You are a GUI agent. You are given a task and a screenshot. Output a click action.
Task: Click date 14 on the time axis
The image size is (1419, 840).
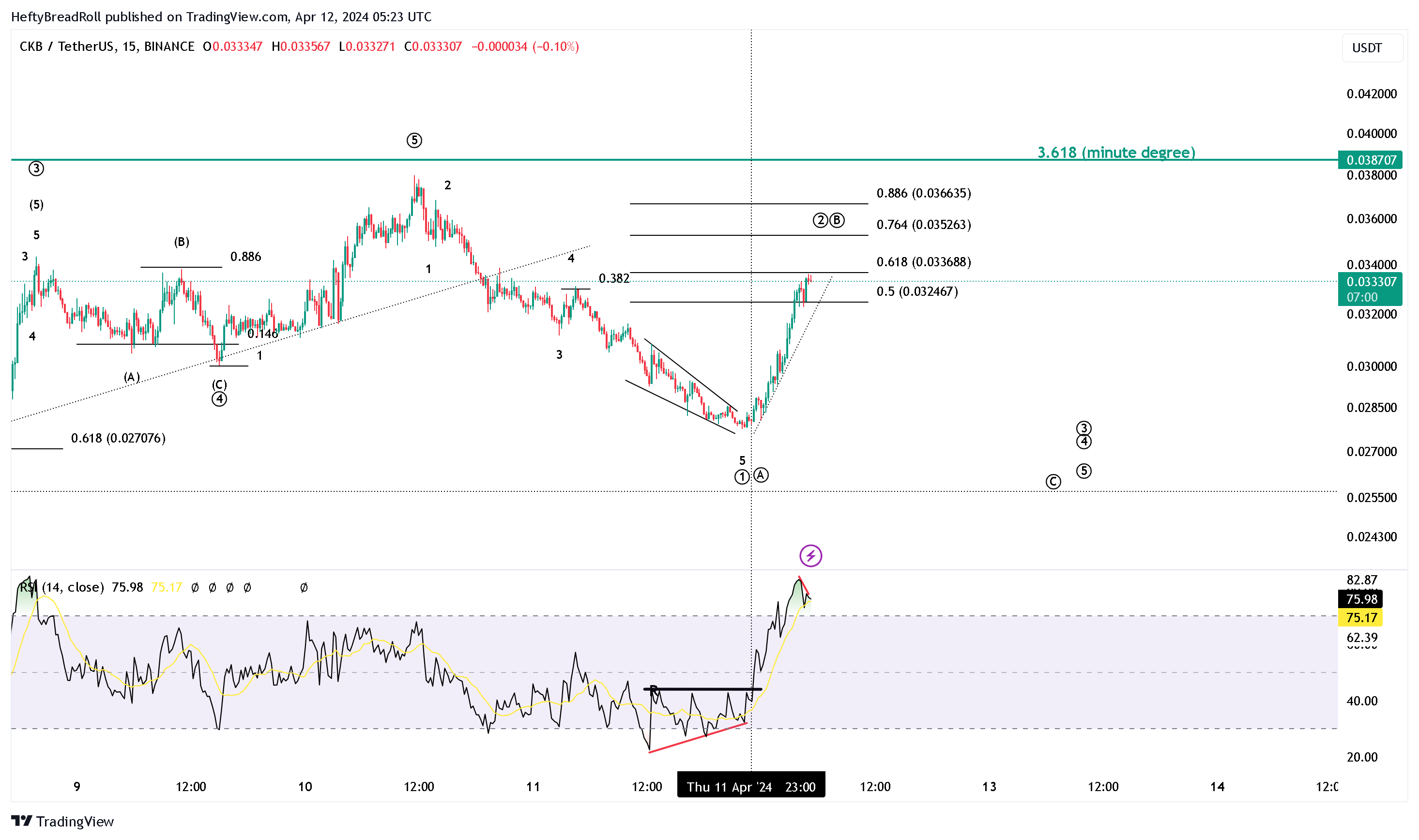1217,787
